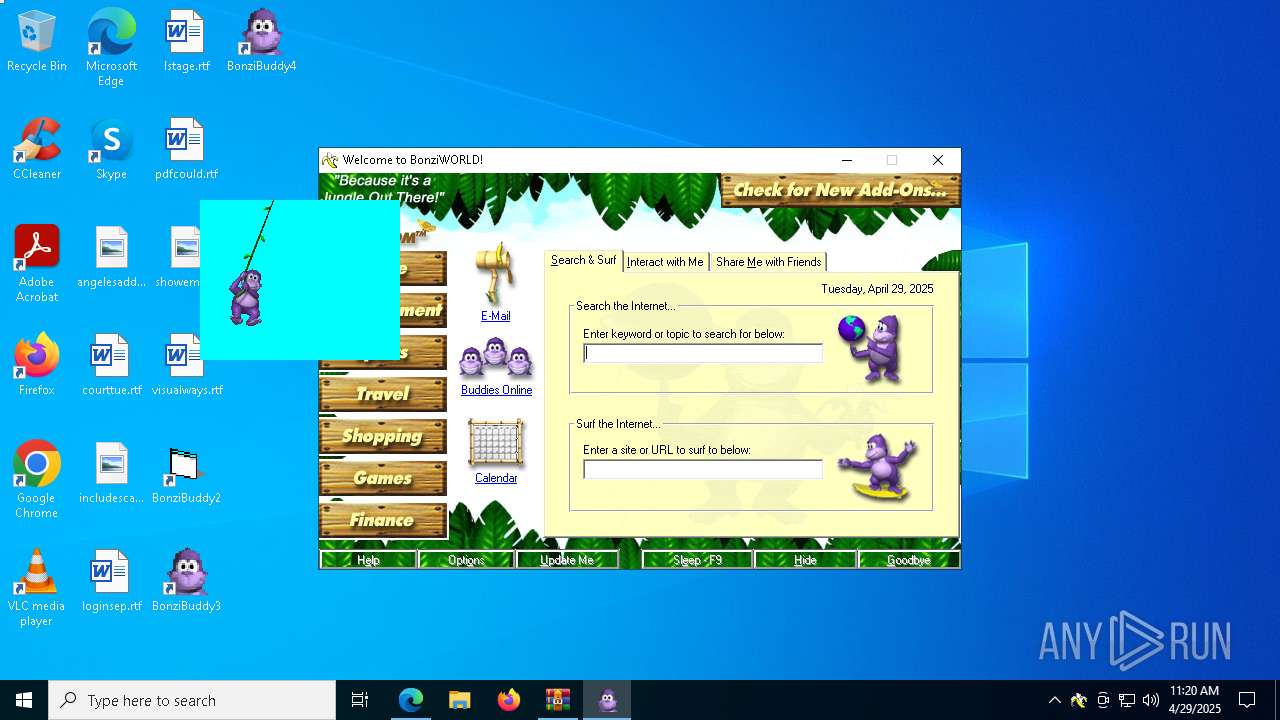
Task: Open Task View on taskbar
Action: (x=360, y=700)
